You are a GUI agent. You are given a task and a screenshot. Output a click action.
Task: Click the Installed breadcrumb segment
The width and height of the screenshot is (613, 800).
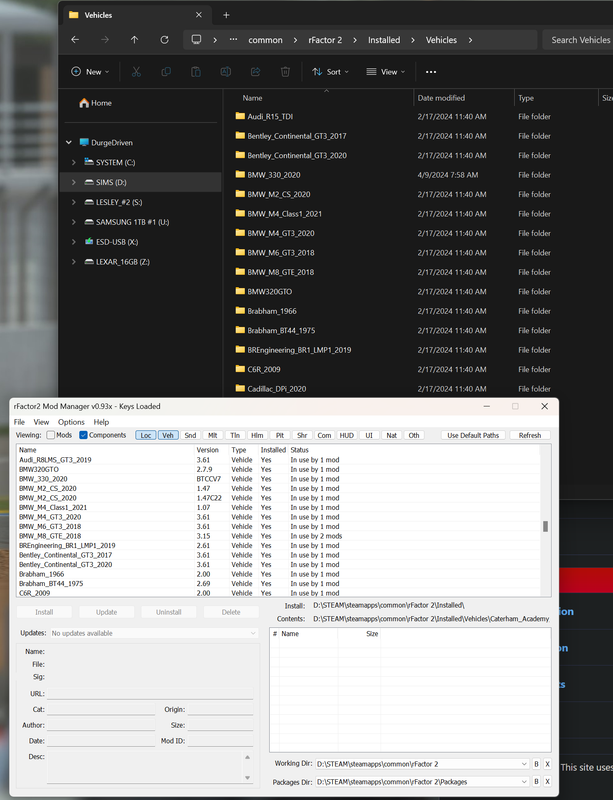384,40
